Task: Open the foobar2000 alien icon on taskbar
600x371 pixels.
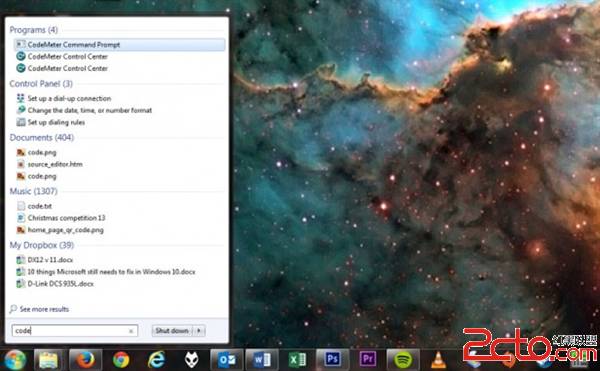Action: (192, 360)
